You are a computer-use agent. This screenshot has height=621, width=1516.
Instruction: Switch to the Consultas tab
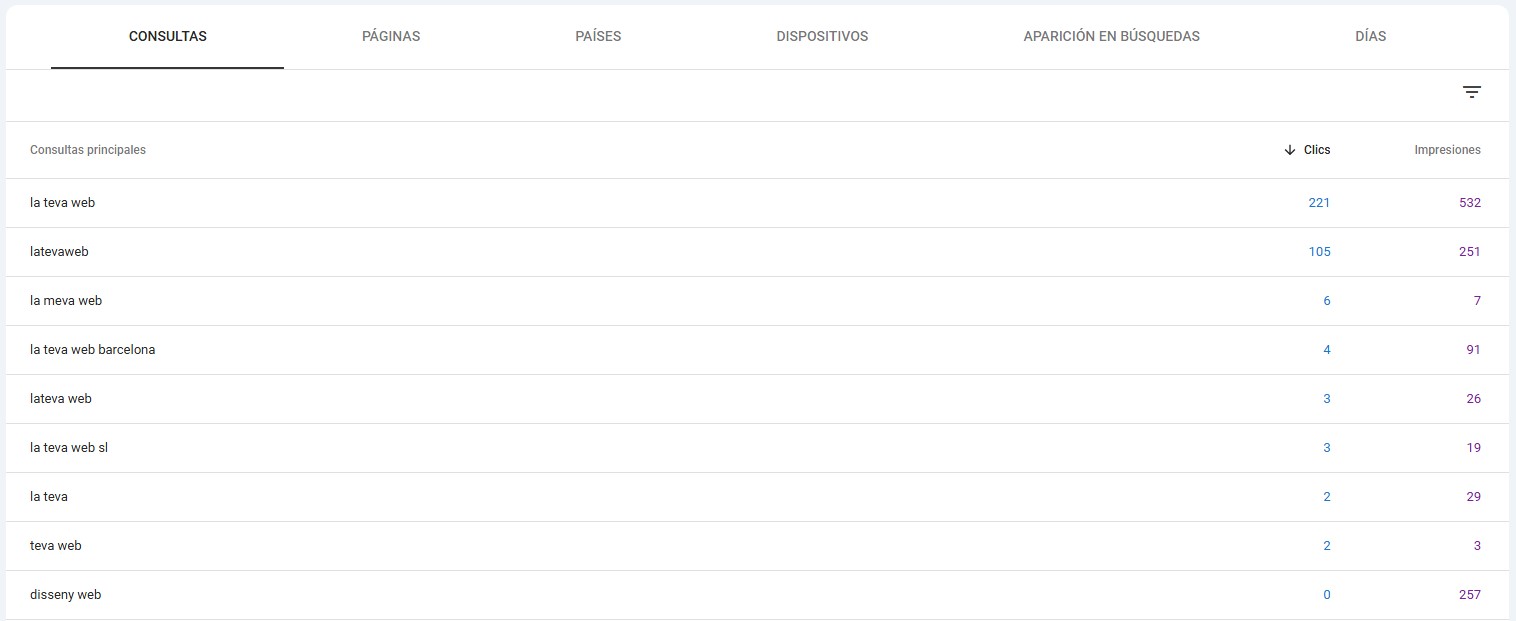(x=168, y=36)
